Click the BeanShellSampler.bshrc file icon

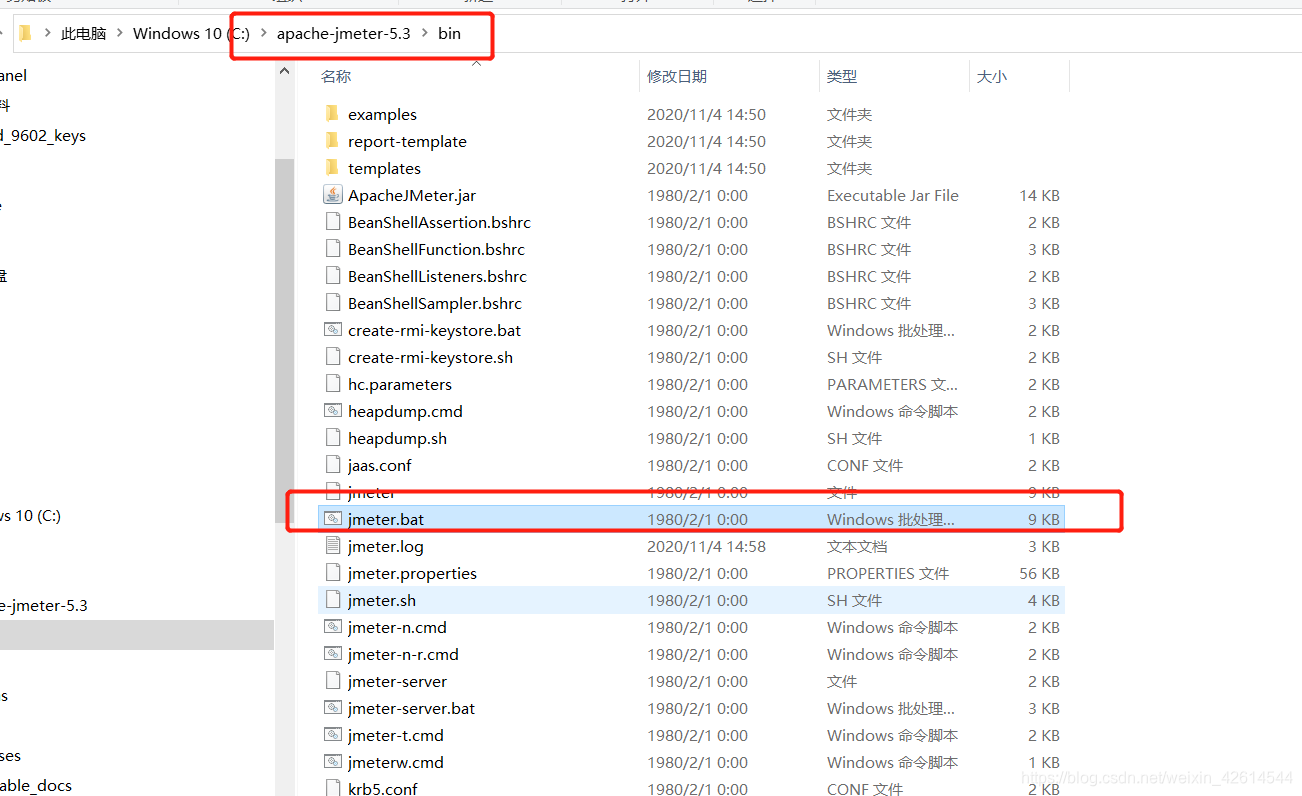pyautogui.click(x=332, y=303)
